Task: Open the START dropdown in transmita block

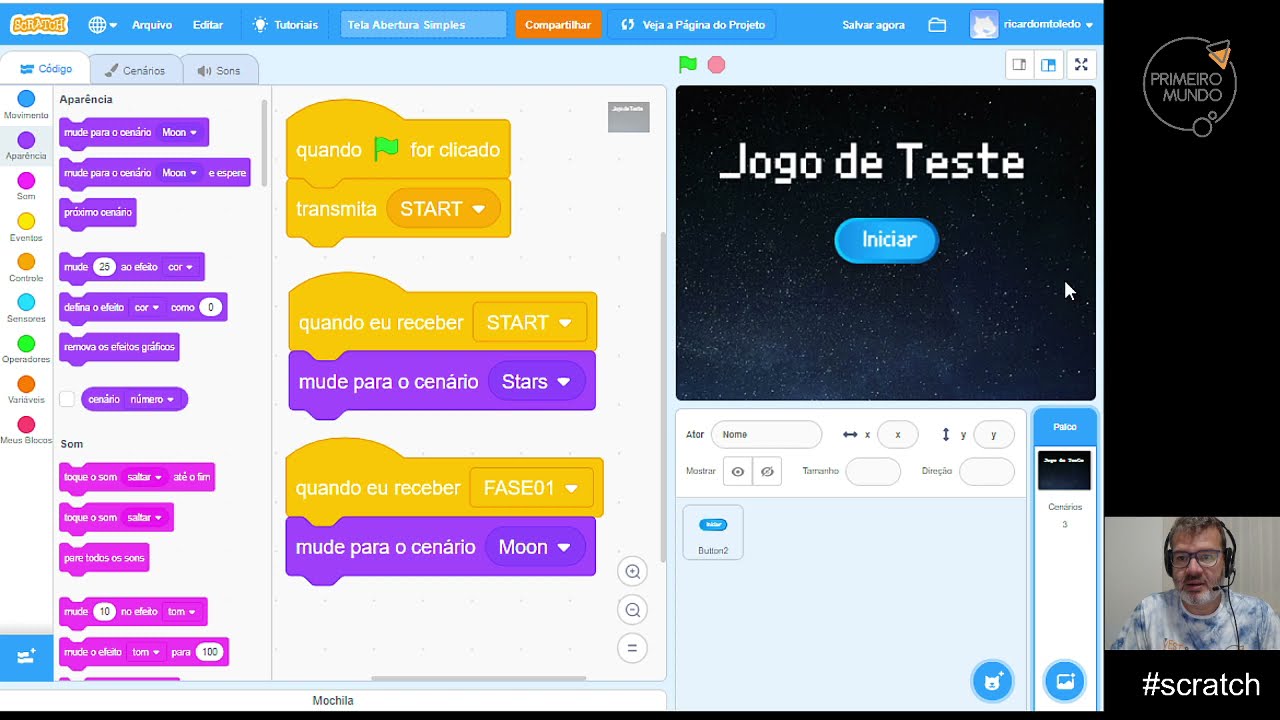Action: tap(443, 209)
